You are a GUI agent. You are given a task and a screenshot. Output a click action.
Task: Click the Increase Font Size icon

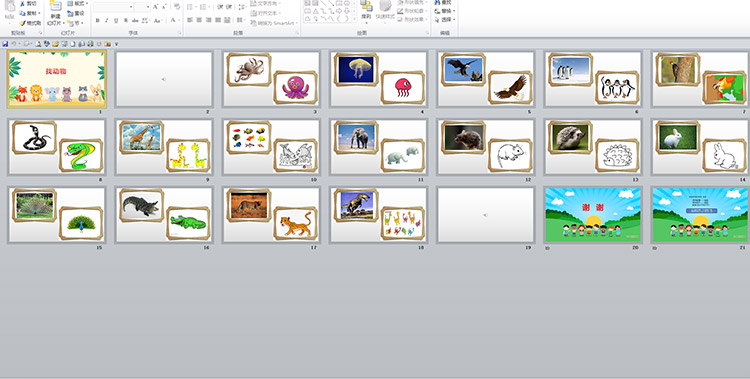pos(155,7)
